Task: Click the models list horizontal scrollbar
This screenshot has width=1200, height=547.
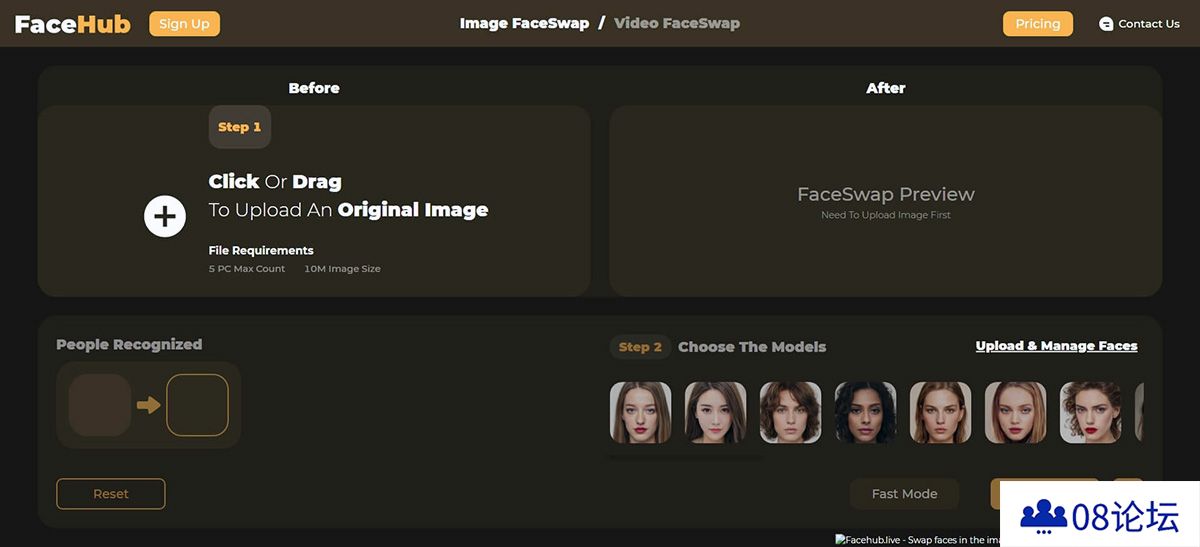Action: [x=685, y=457]
